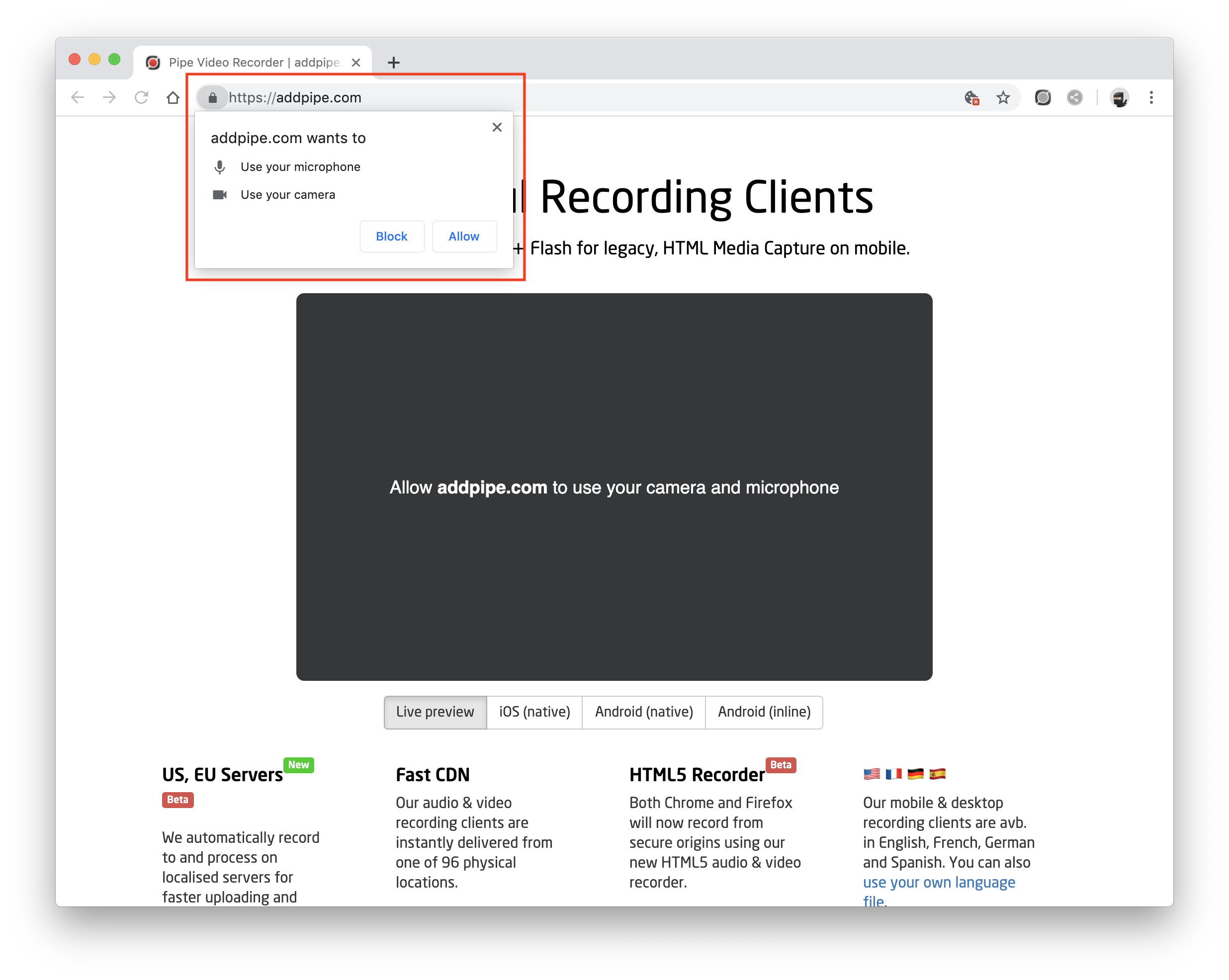This screenshot has width=1229, height=980.
Task: Click the macOS browser profile icon
Action: (x=1121, y=97)
